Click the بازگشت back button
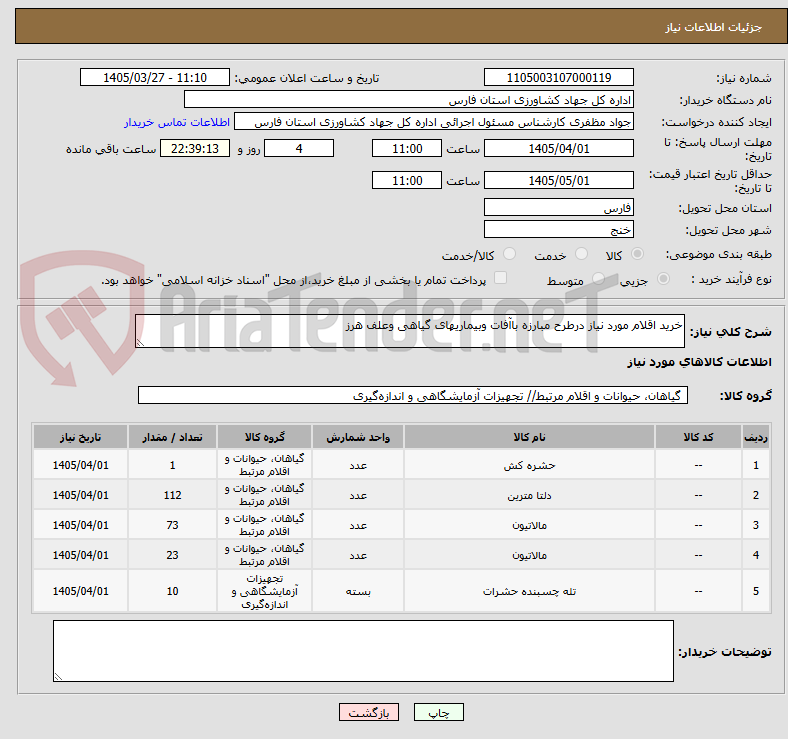The image size is (788, 739). [369, 712]
